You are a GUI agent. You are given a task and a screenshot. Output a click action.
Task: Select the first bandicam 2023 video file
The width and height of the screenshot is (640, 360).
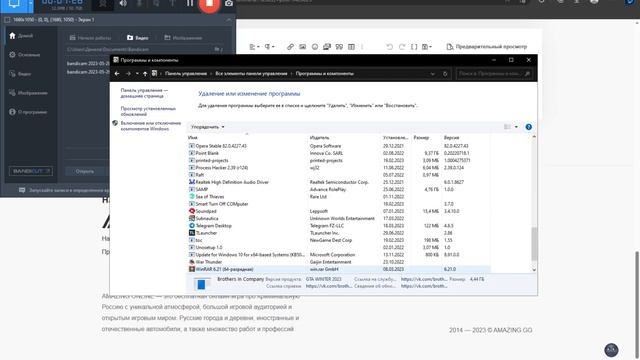point(88,64)
